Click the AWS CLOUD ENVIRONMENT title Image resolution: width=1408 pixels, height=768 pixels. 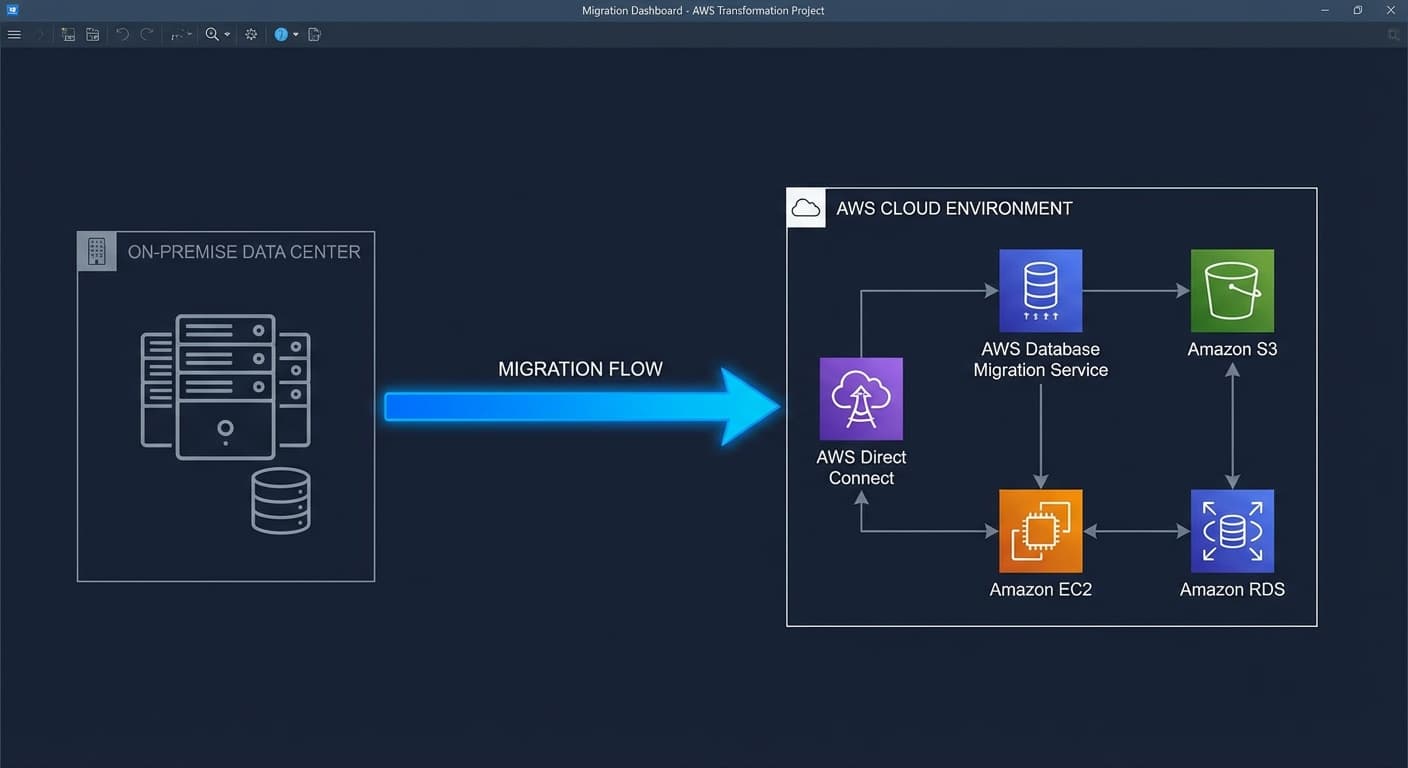954,209
